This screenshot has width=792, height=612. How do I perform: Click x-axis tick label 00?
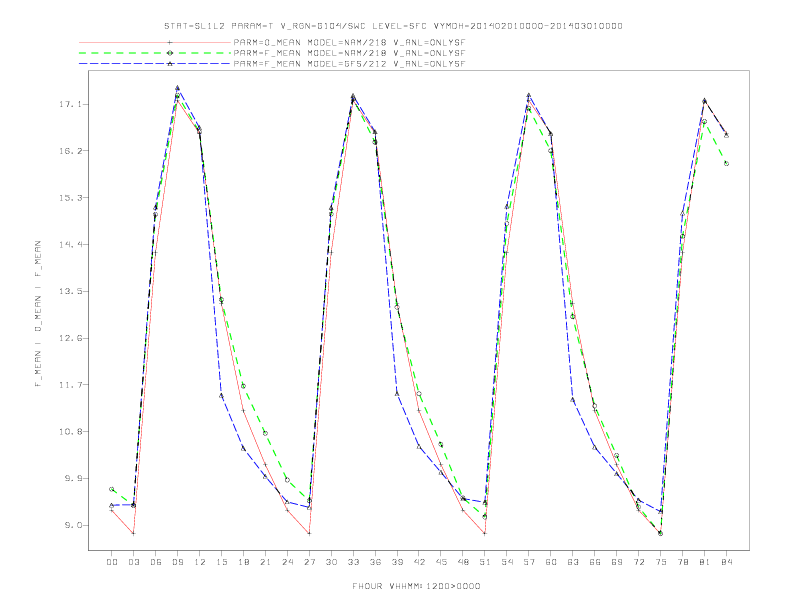[112, 562]
